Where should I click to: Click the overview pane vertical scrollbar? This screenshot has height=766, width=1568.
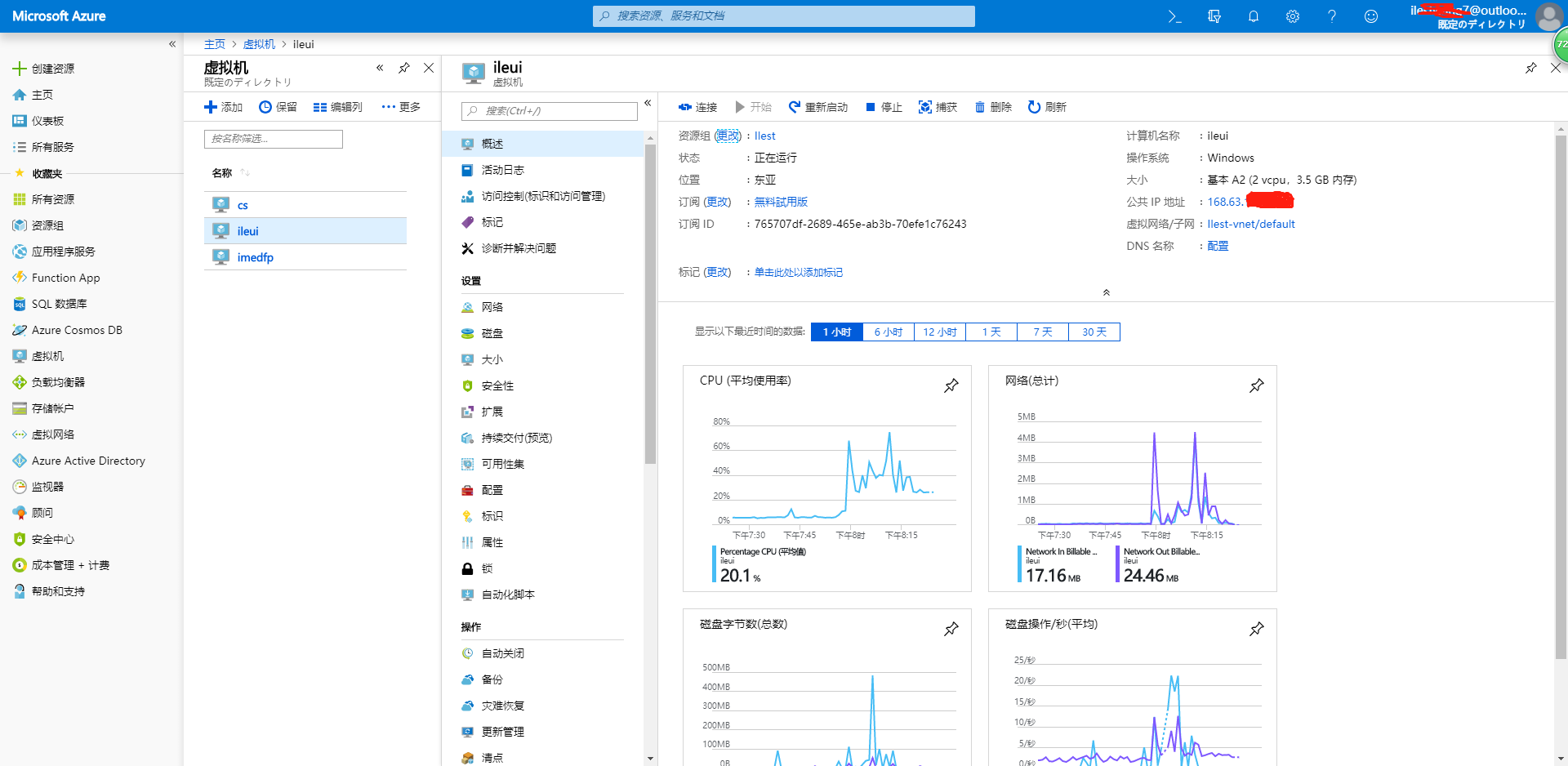[x=1561, y=397]
